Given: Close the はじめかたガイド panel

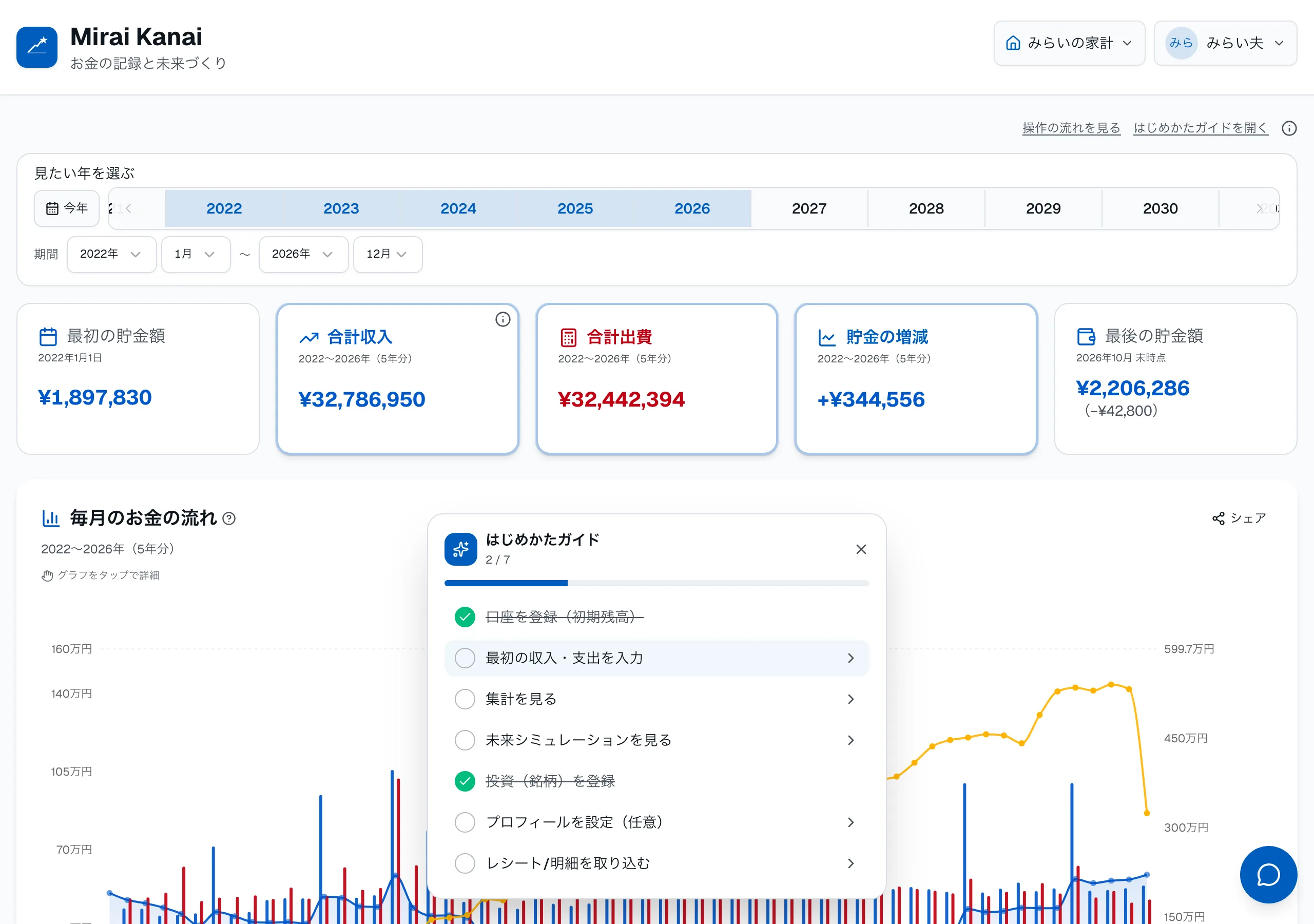Looking at the screenshot, I should tap(861, 550).
